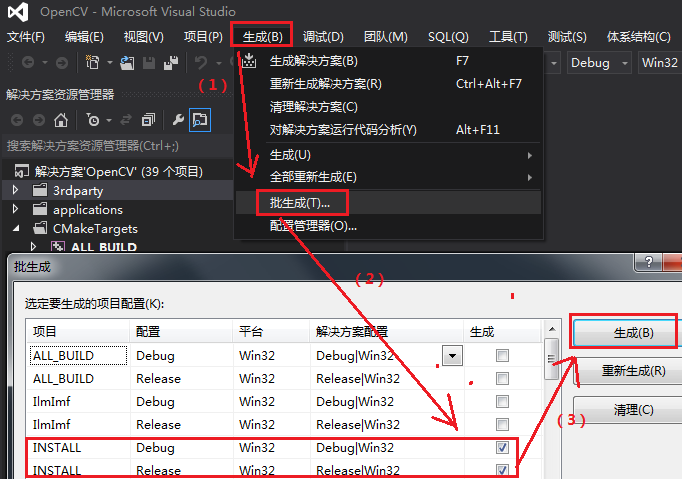This screenshot has width=682, height=479.
Task: Select 对解决方案运行代码分析(Y) menu entry
Action: (389, 130)
